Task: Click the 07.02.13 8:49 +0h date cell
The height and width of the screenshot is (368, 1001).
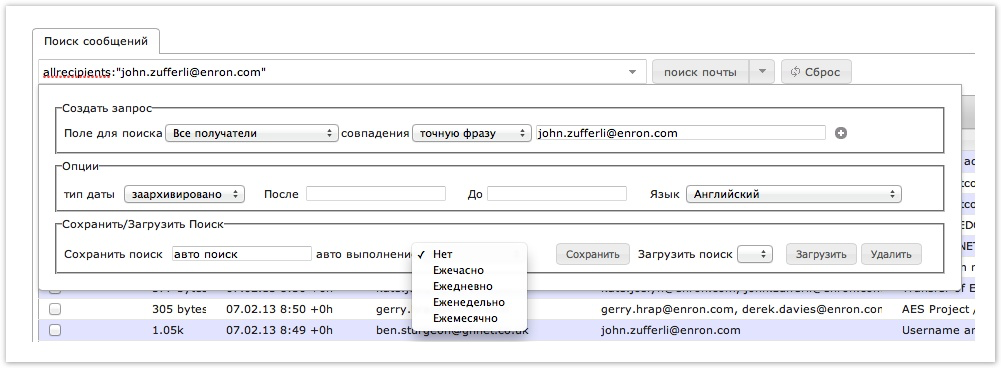Action: (x=280, y=330)
